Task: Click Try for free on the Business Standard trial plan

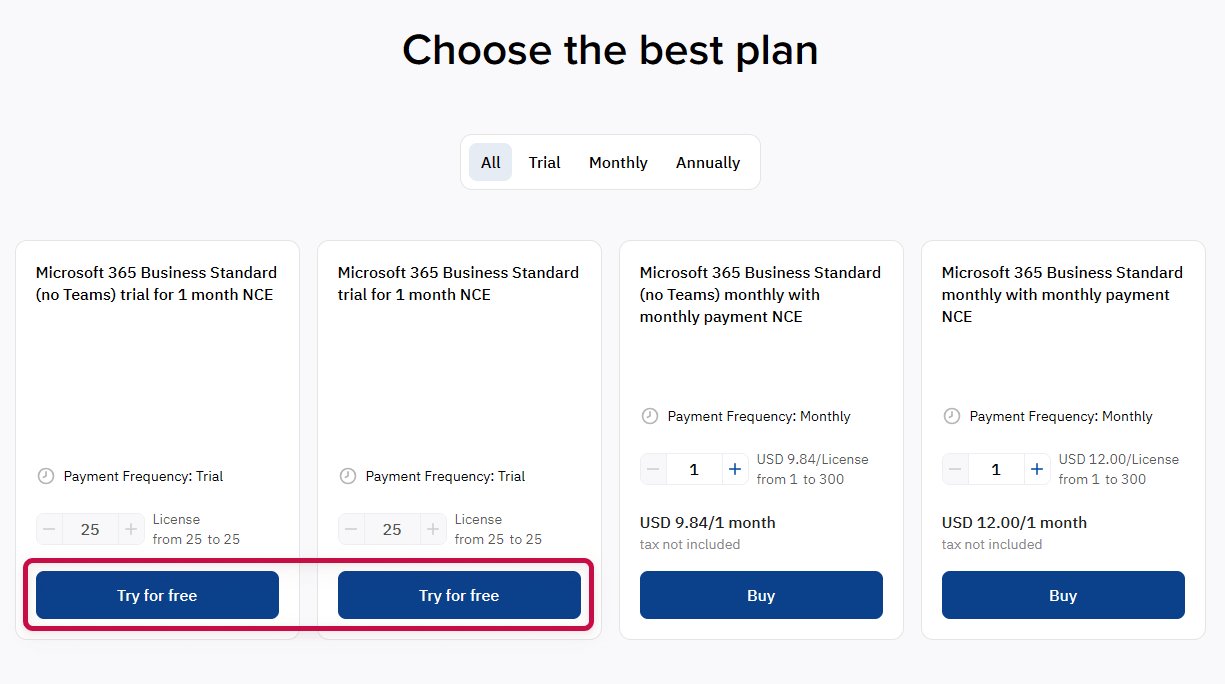Action: click(459, 594)
